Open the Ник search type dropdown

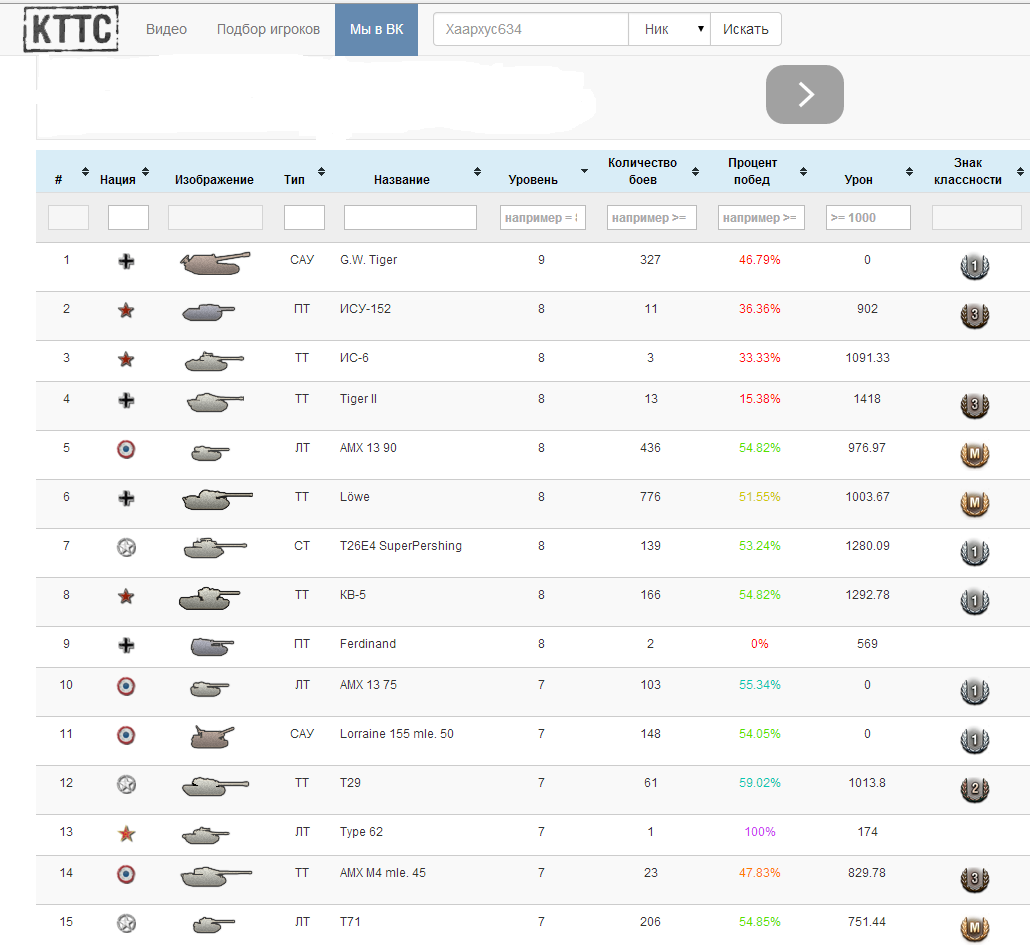[669, 29]
